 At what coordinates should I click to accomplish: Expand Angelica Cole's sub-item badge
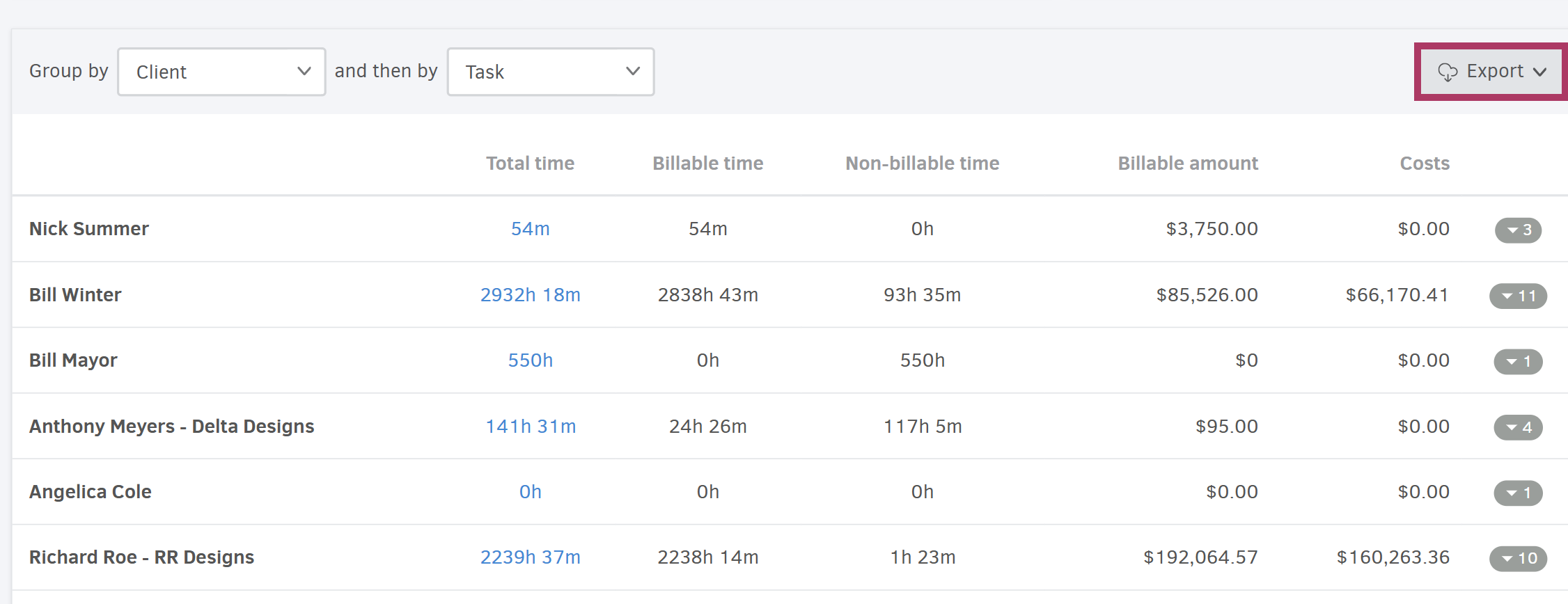pyautogui.click(x=1518, y=493)
